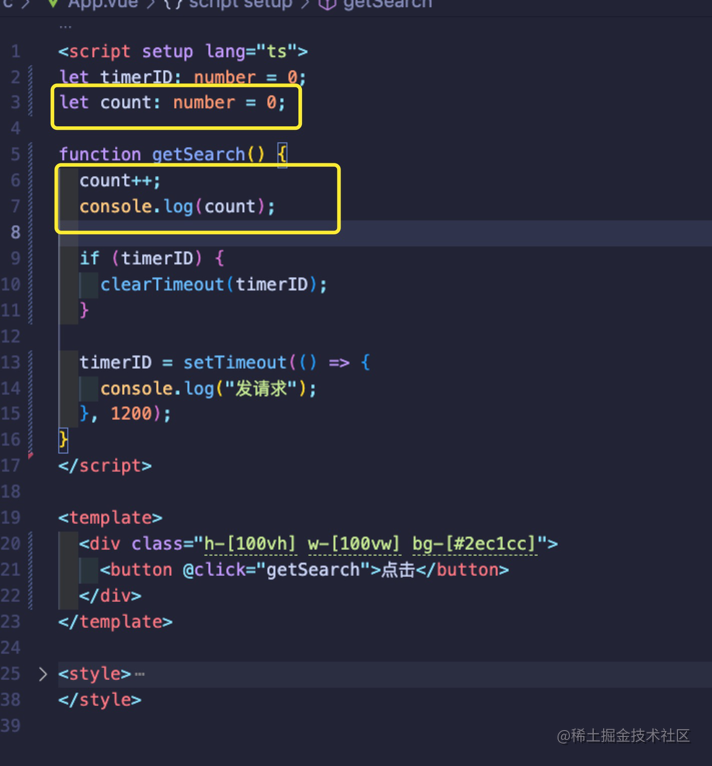Expand the folded style block chevron

43,674
